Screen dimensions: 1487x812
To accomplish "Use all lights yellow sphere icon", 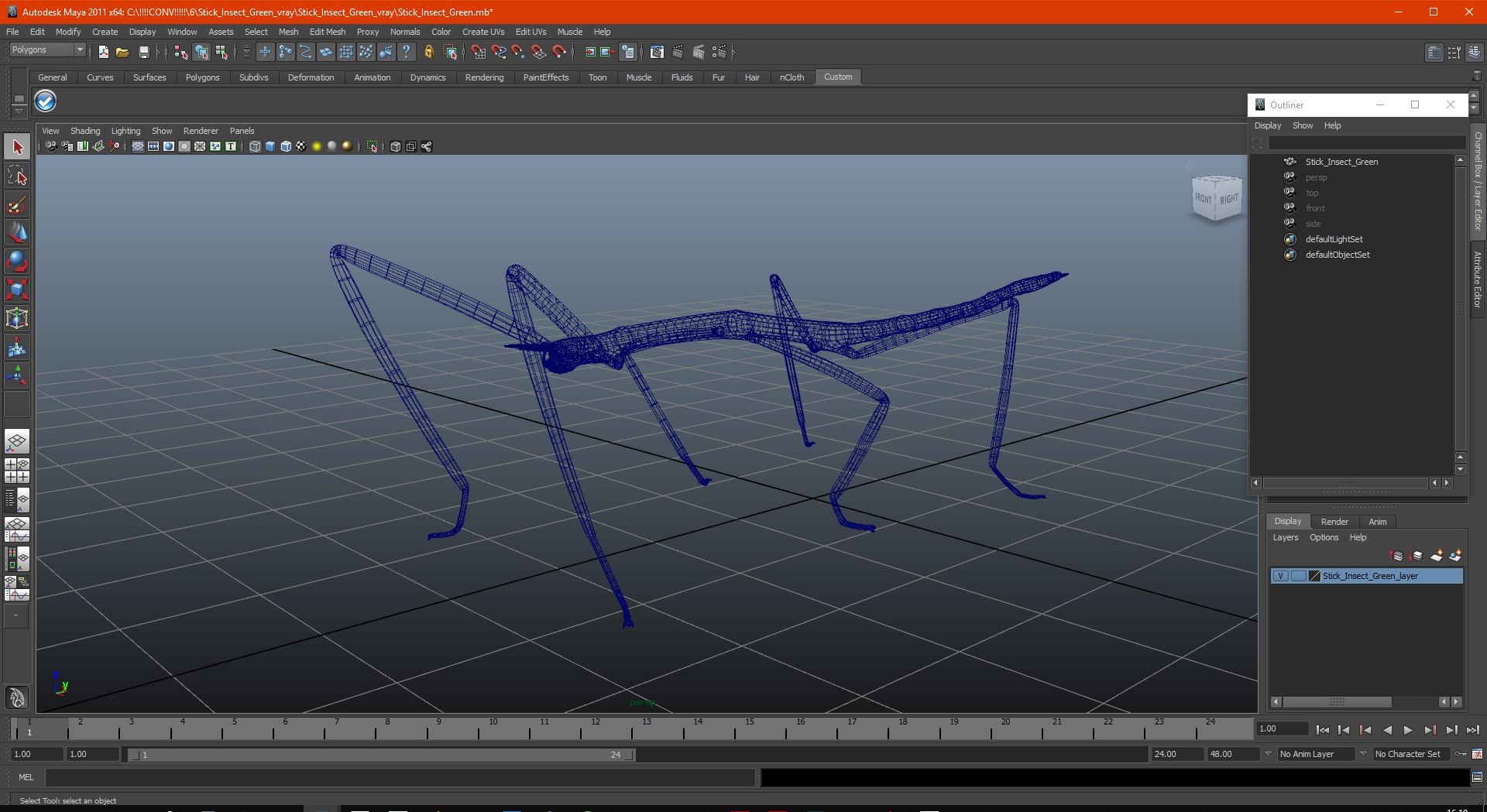I will 317,146.
